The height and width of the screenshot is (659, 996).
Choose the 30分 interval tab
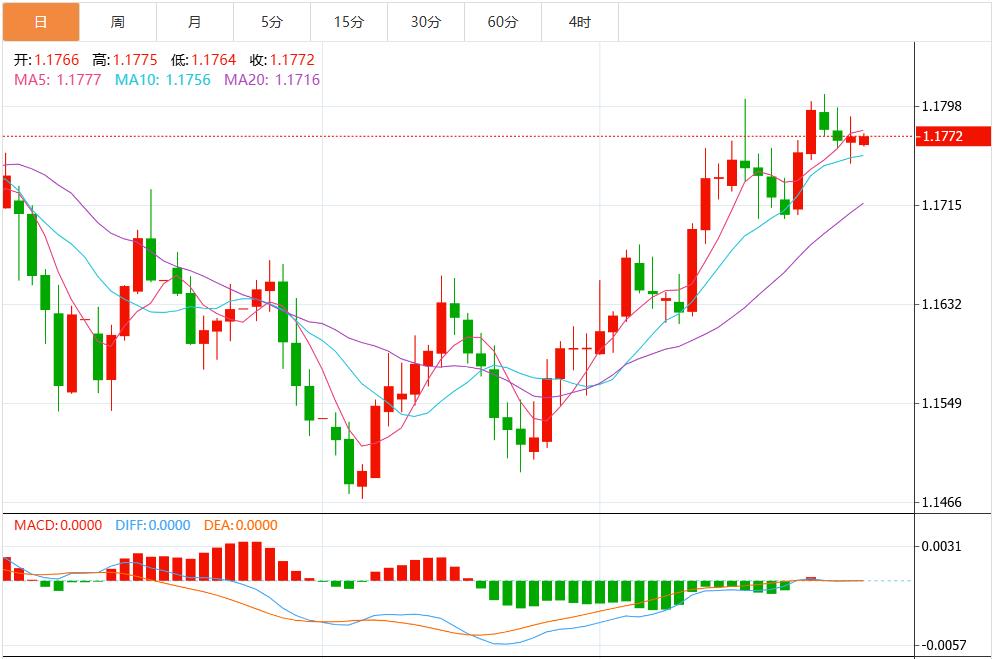point(426,21)
